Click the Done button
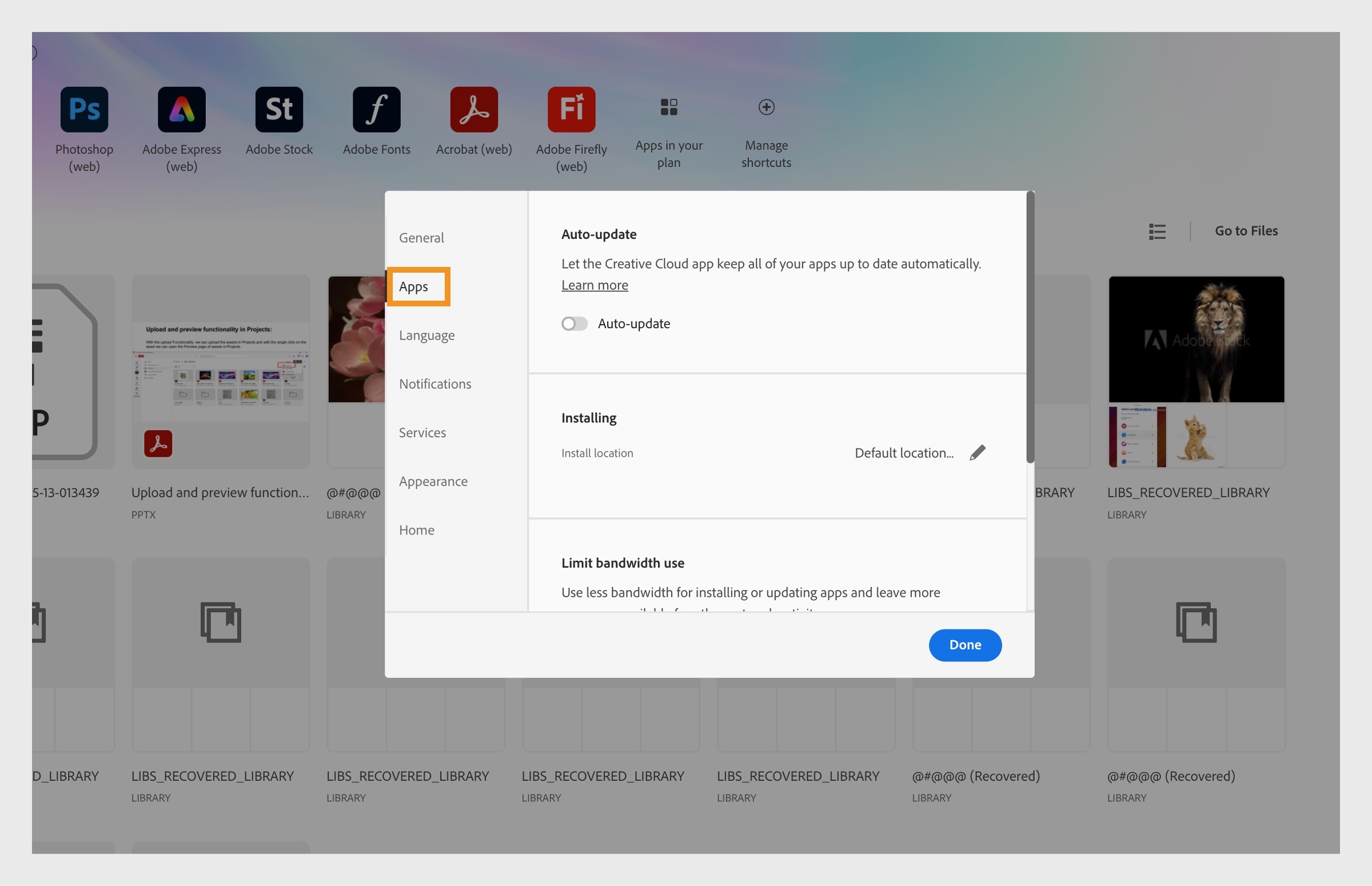 [964, 645]
